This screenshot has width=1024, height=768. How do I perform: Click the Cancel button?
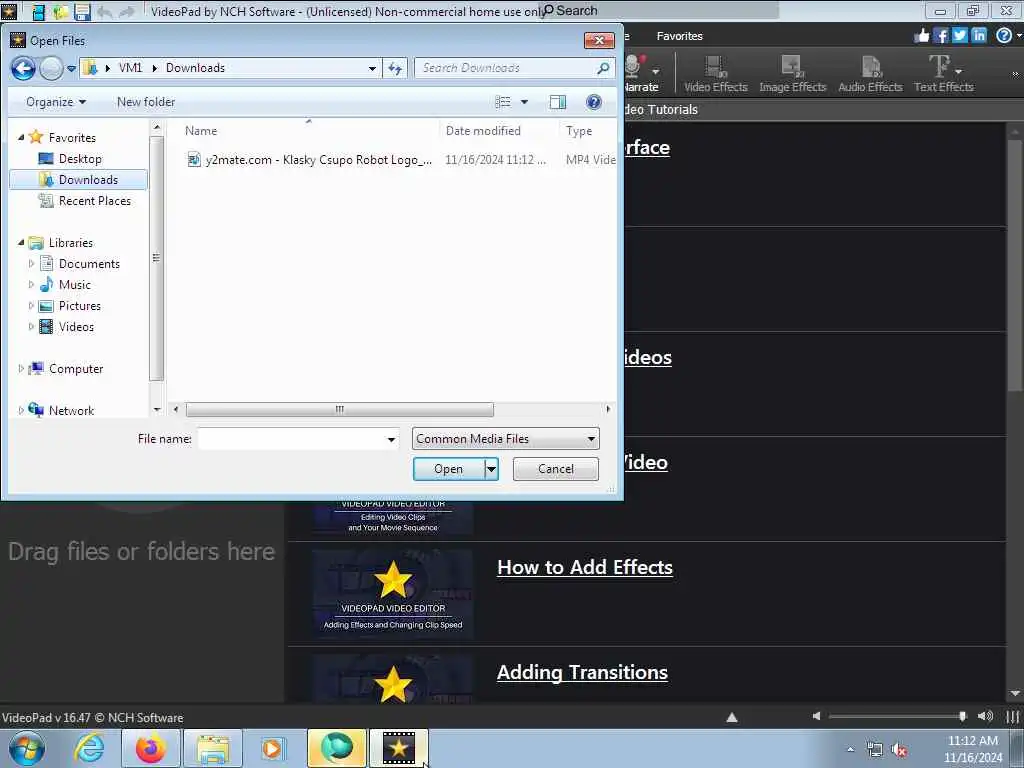556,469
